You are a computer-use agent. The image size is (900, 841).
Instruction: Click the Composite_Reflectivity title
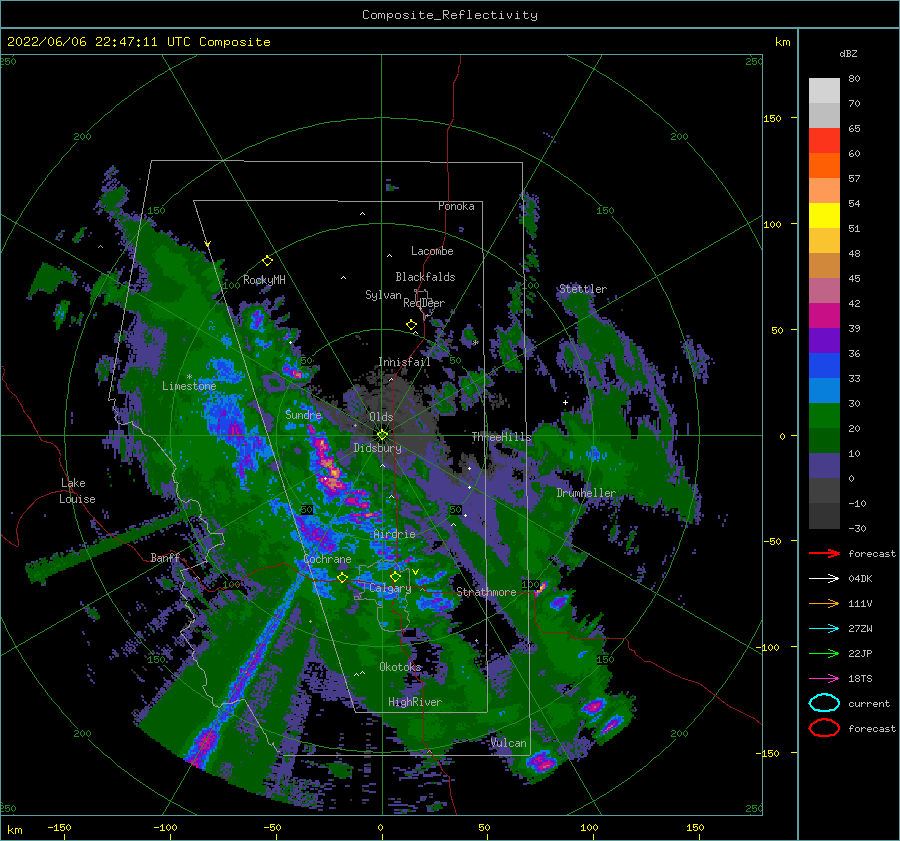450,15
